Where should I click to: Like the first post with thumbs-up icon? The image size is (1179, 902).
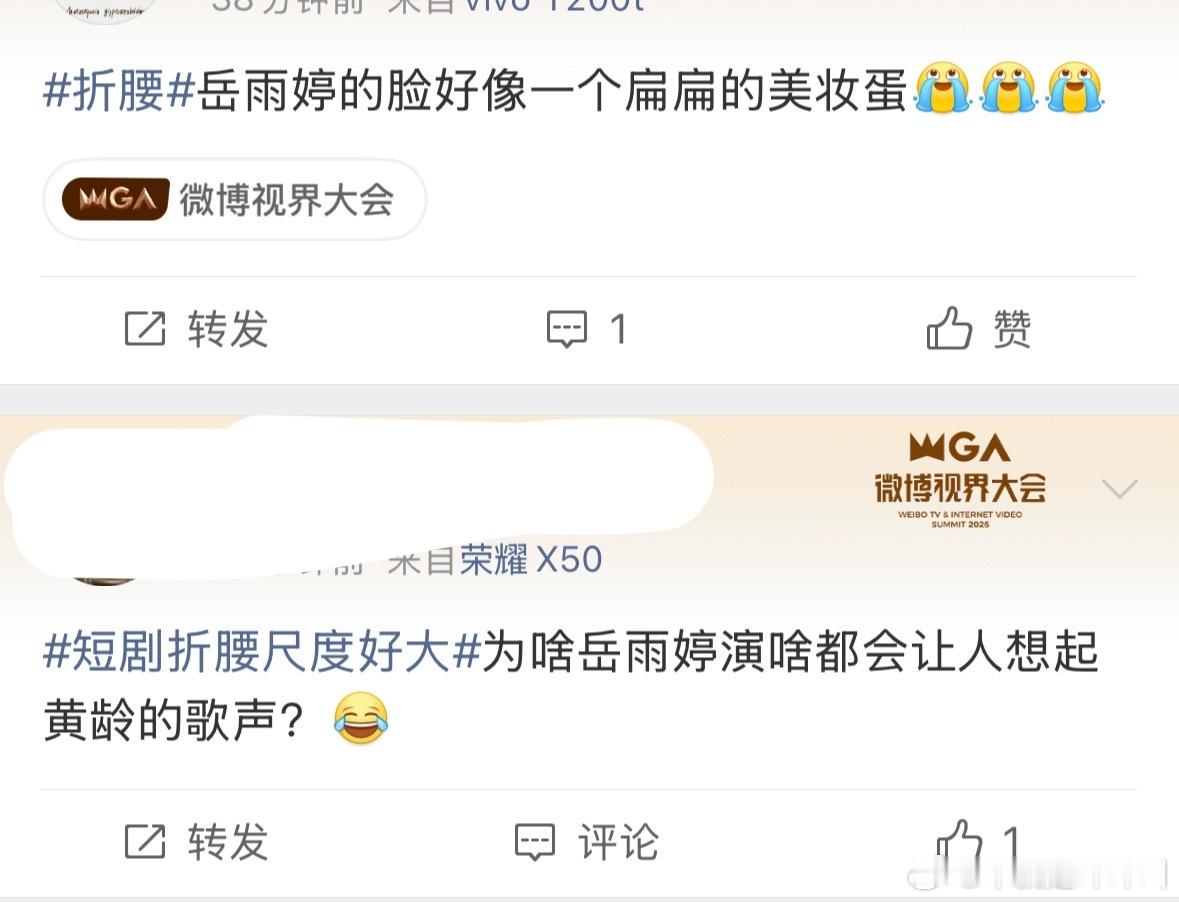[x=949, y=328]
